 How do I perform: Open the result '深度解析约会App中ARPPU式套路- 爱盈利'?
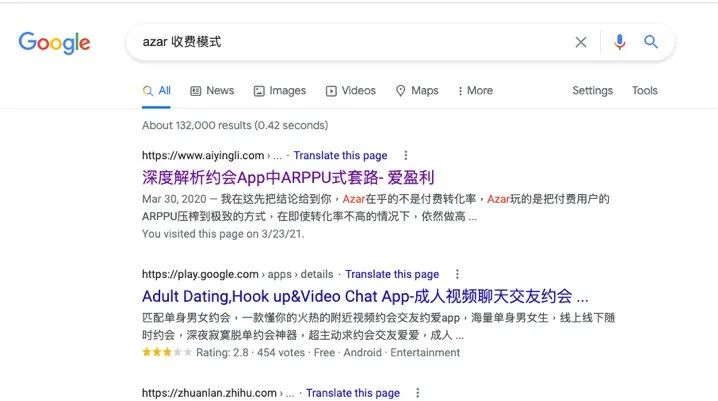288,177
